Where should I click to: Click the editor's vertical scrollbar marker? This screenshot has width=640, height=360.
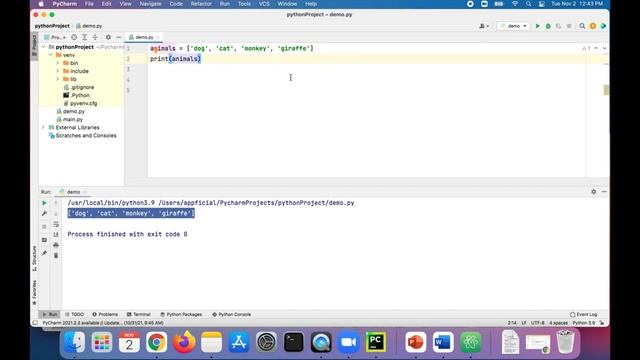pos(606,90)
